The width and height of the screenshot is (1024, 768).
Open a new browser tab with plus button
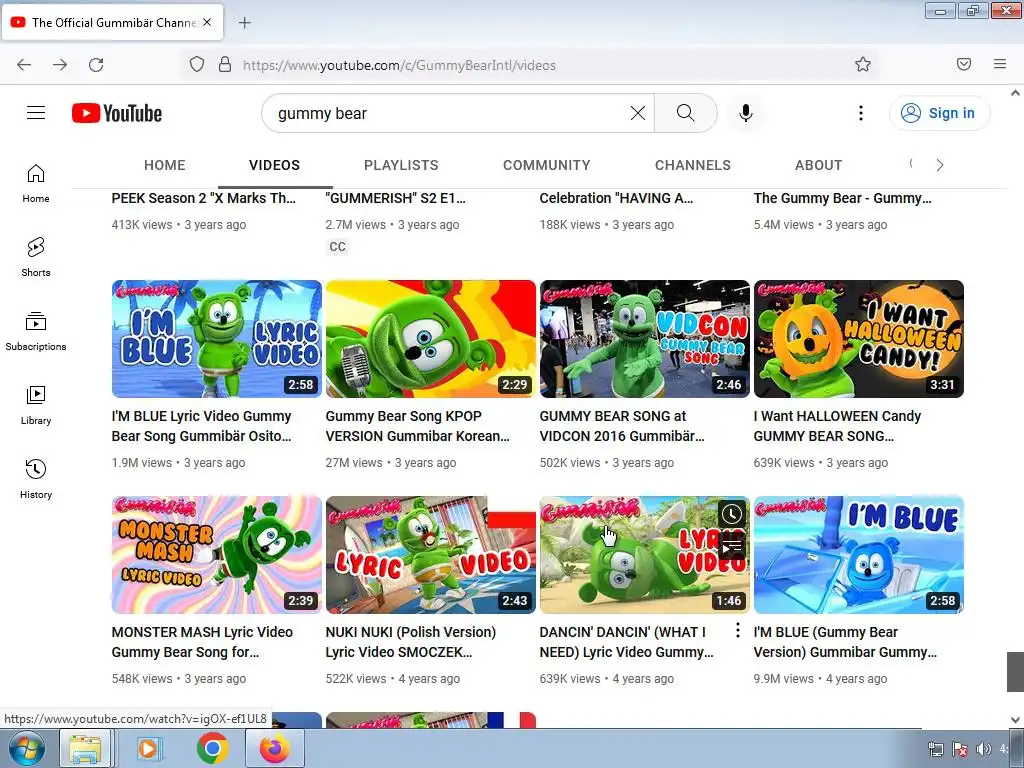pos(244,23)
